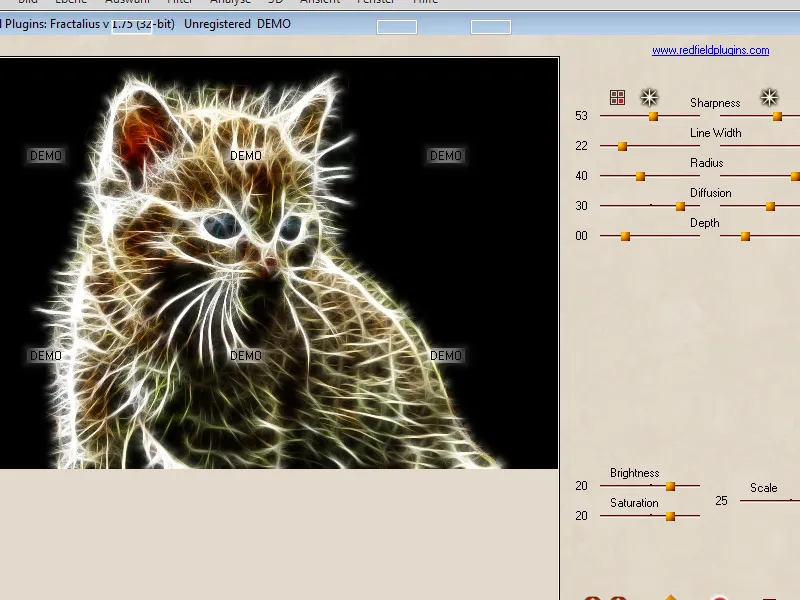Click the checkered pattern preview icon above the sliders
Screen dimensions: 800x600
click(x=617, y=97)
